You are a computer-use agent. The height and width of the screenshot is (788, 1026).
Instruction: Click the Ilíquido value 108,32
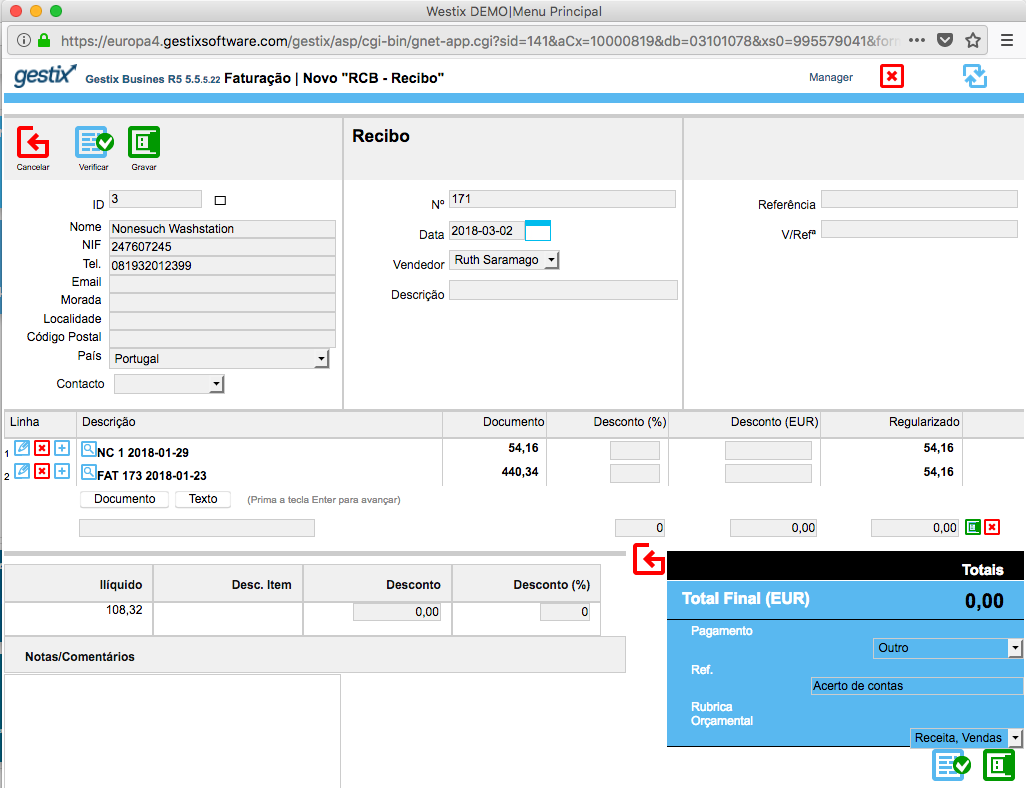[x=124, y=610]
